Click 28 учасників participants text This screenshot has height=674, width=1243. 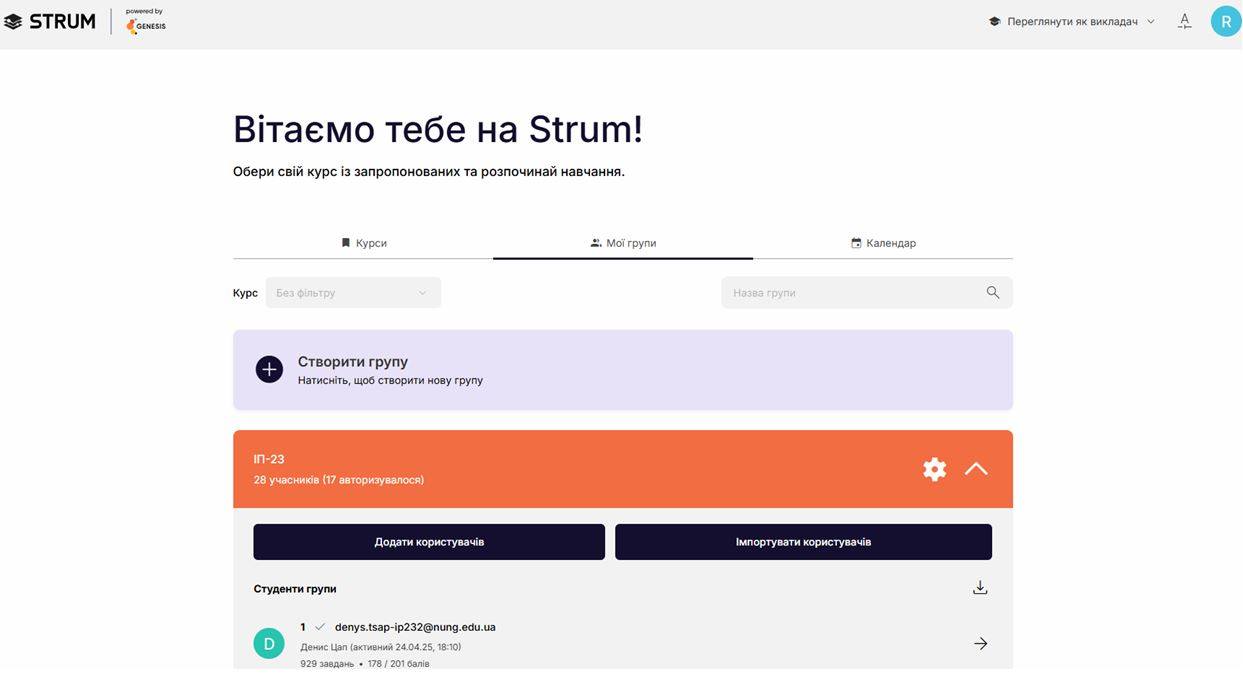tap(339, 480)
